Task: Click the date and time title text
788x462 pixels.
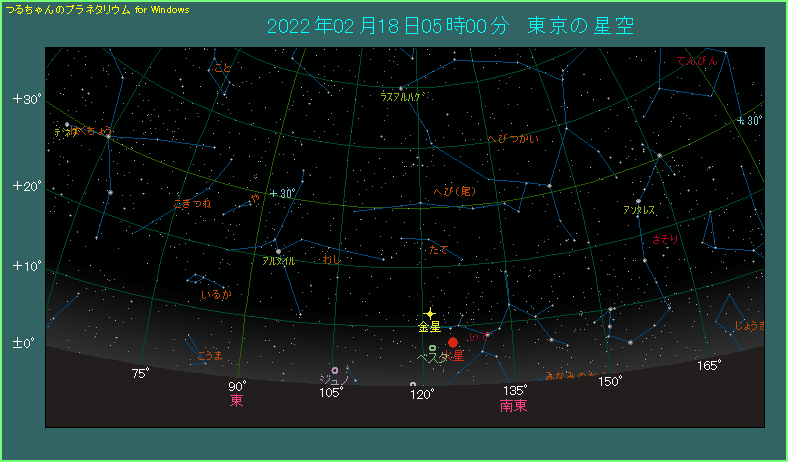Action: pyautogui.click(x=450, y=26)
